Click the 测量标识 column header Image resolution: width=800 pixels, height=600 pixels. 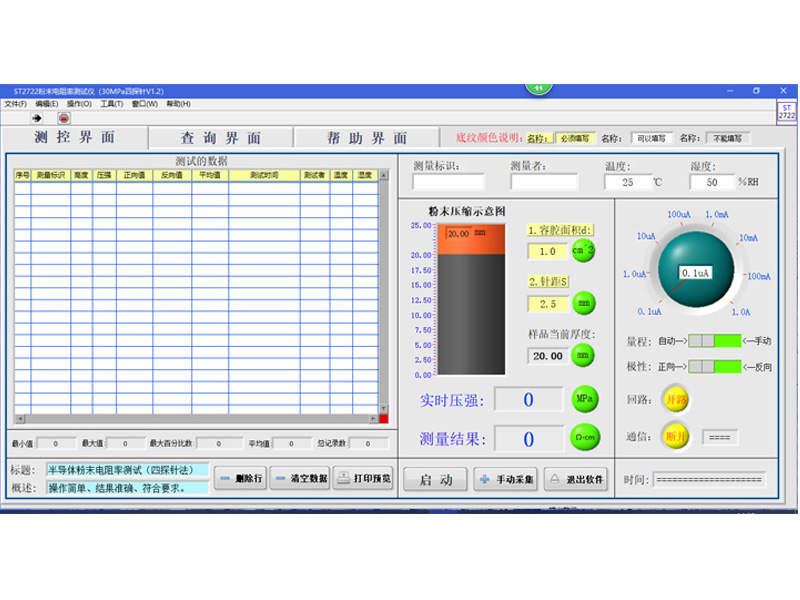click(x=51, y=176)
